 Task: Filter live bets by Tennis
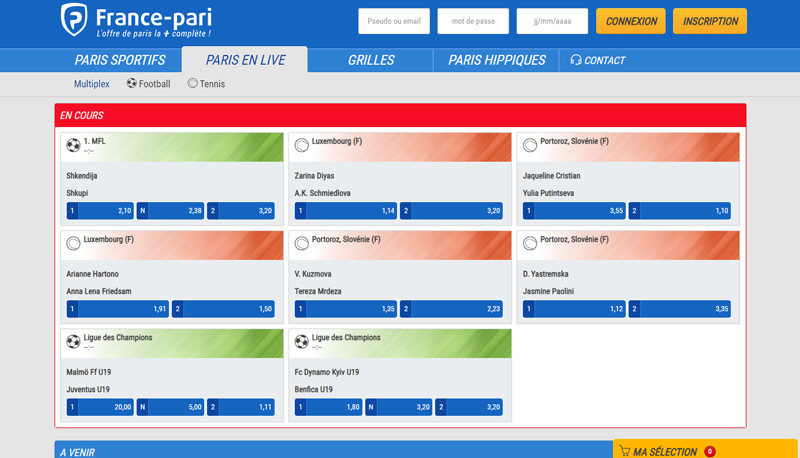(x=206, y=84)
